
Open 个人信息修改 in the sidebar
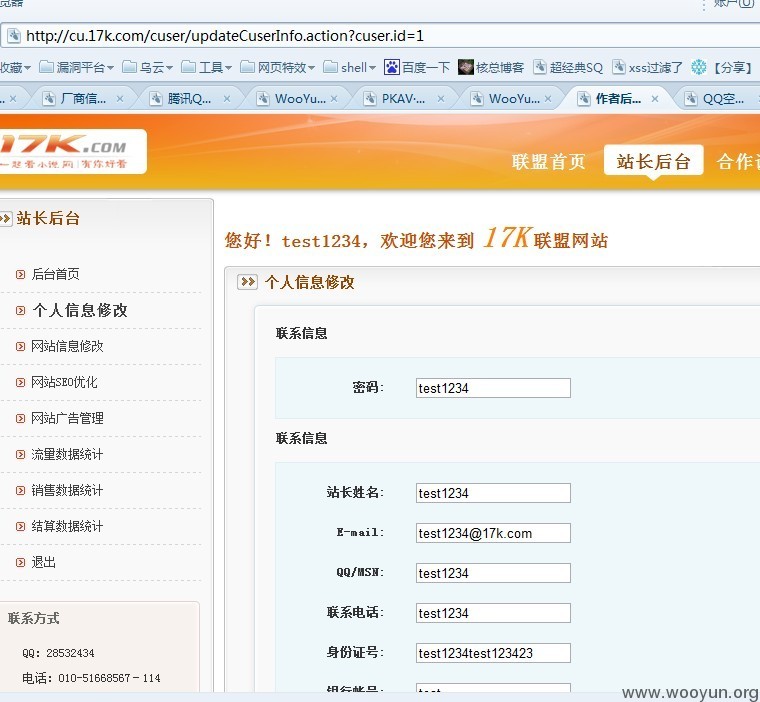(x=80, y=310)
